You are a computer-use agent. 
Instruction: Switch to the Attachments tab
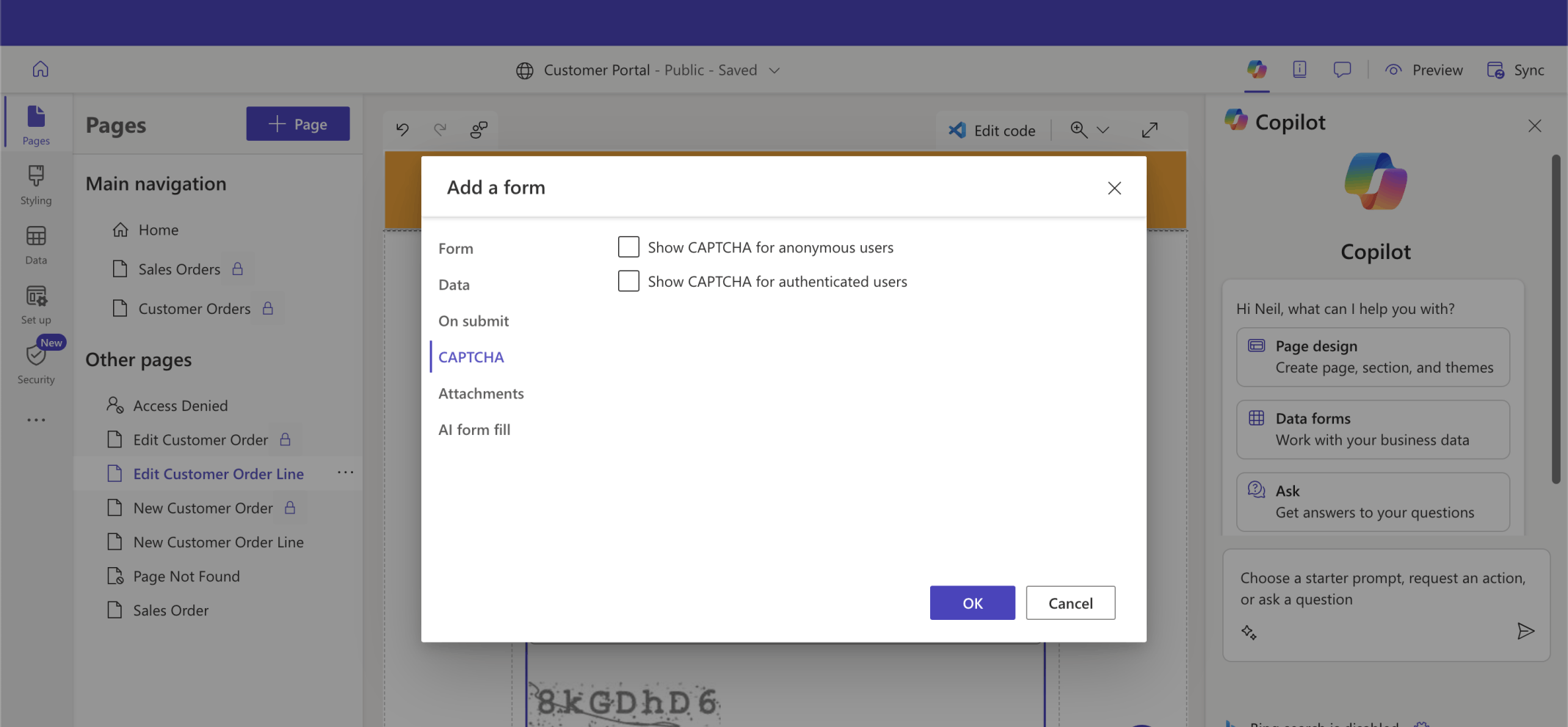click(x=481, y=393)
